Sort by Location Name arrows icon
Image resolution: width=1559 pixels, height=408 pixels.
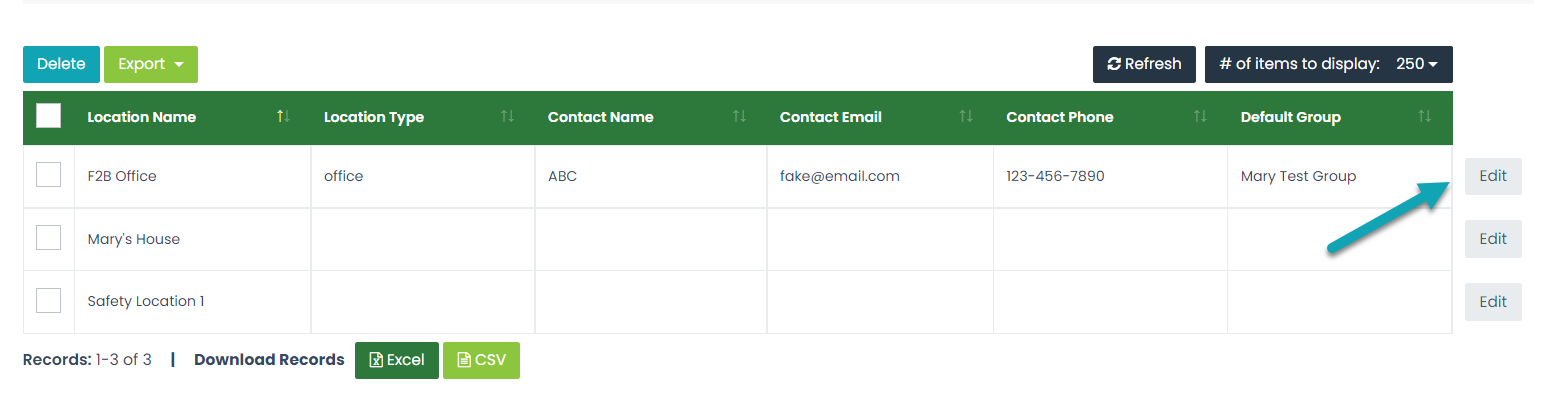coord(284,117)
